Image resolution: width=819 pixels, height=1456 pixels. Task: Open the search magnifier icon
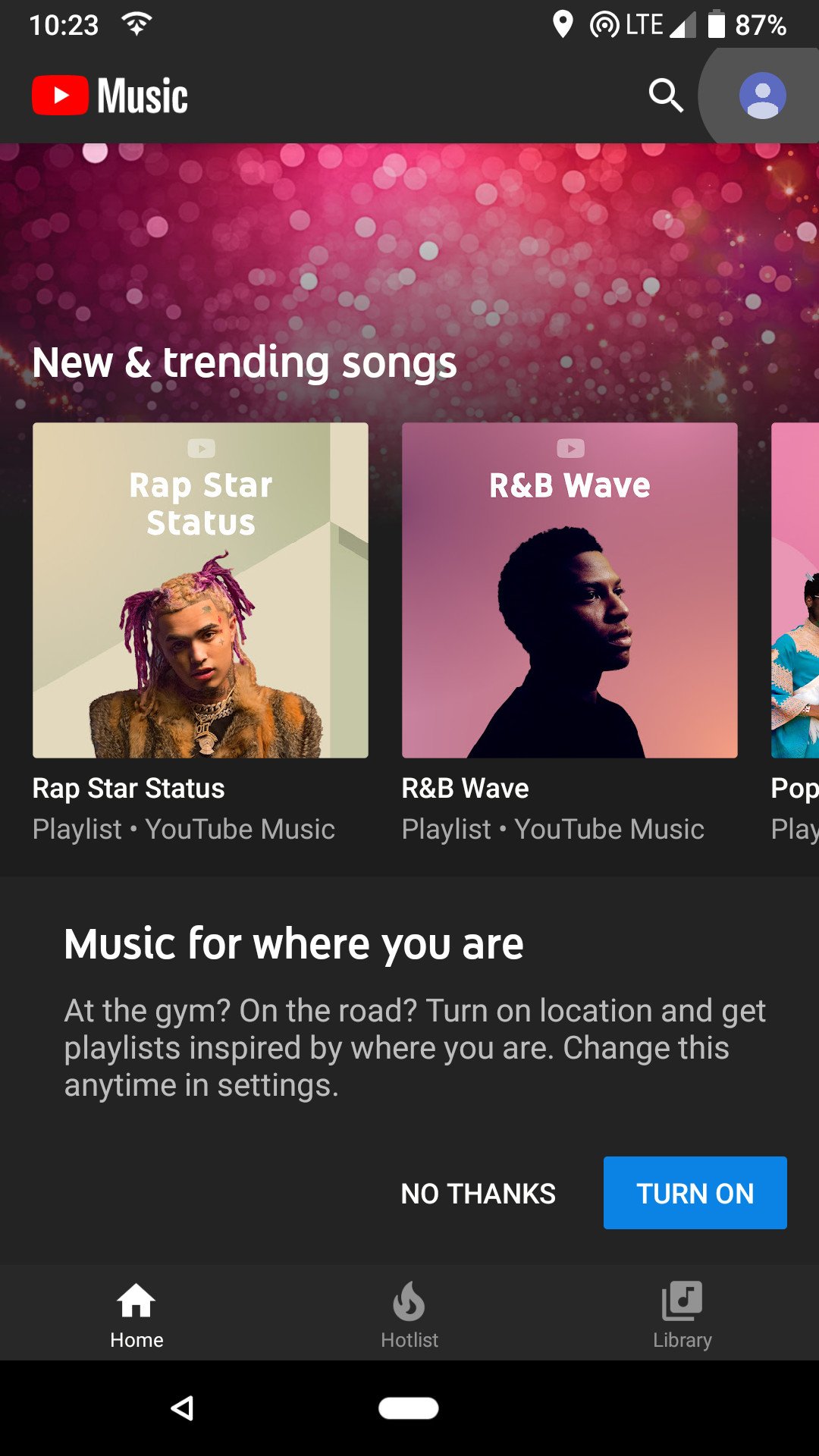tap(666, 96)
